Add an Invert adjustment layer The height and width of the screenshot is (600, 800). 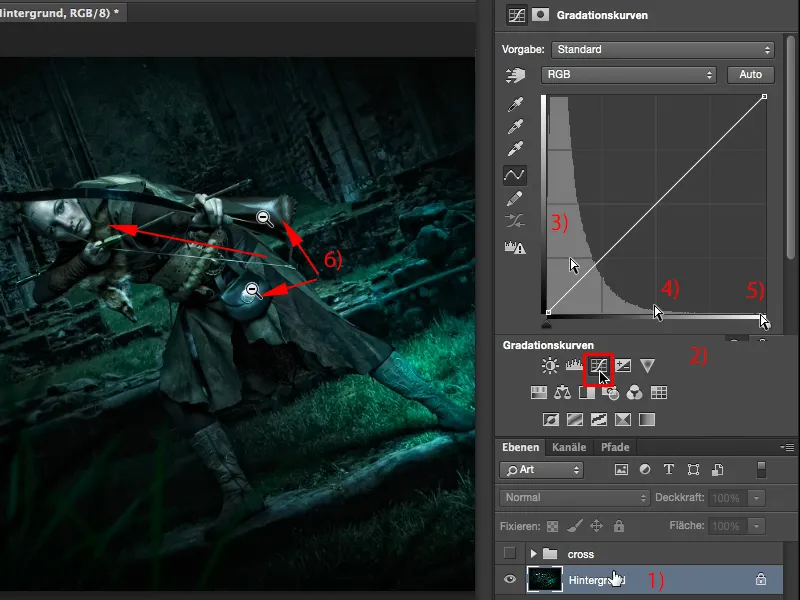pyautogui.click(x=551, y=419)
